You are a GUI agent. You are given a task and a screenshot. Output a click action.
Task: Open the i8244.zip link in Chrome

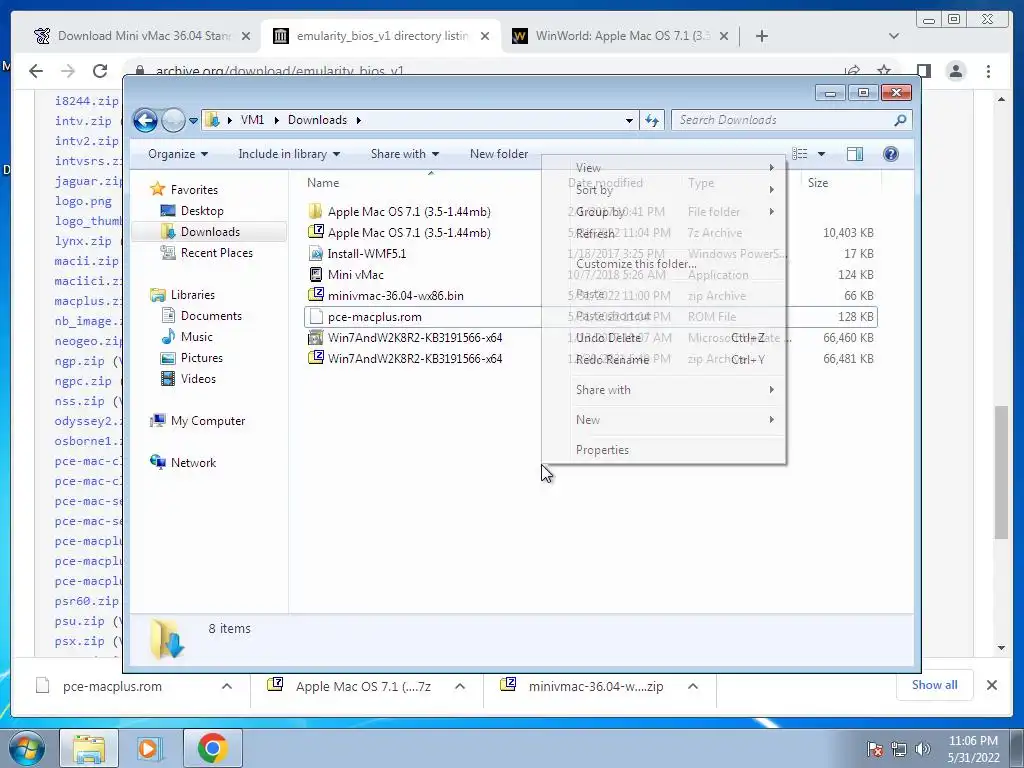pyautogui.click(x=87, y=101)
